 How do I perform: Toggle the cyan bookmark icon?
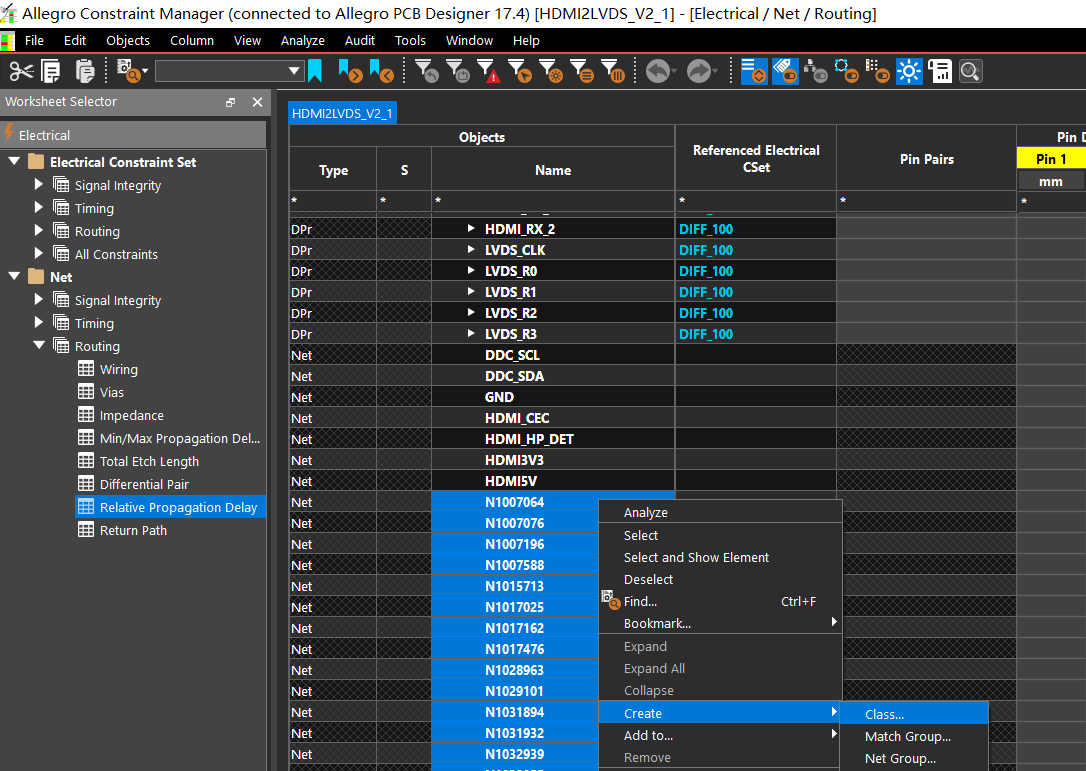[x=315, y=71]
